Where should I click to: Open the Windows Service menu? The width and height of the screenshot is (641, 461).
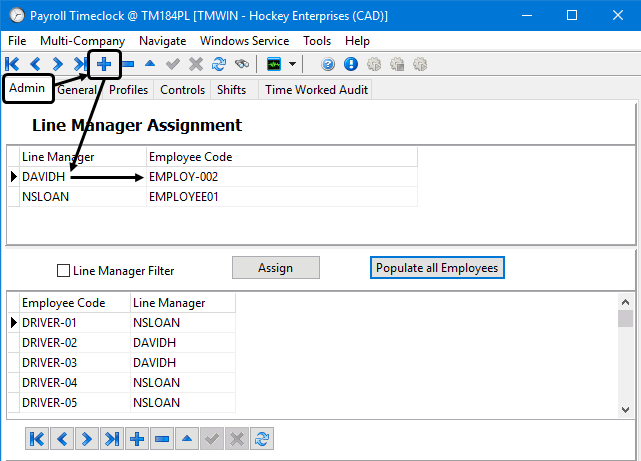pyautogui.click(x=244, y=41)
